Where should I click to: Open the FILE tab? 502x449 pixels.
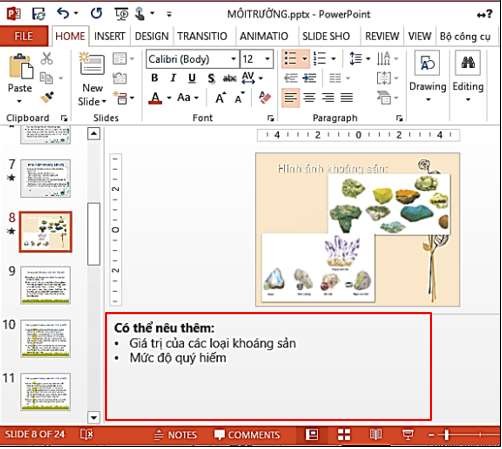[24, 36]
